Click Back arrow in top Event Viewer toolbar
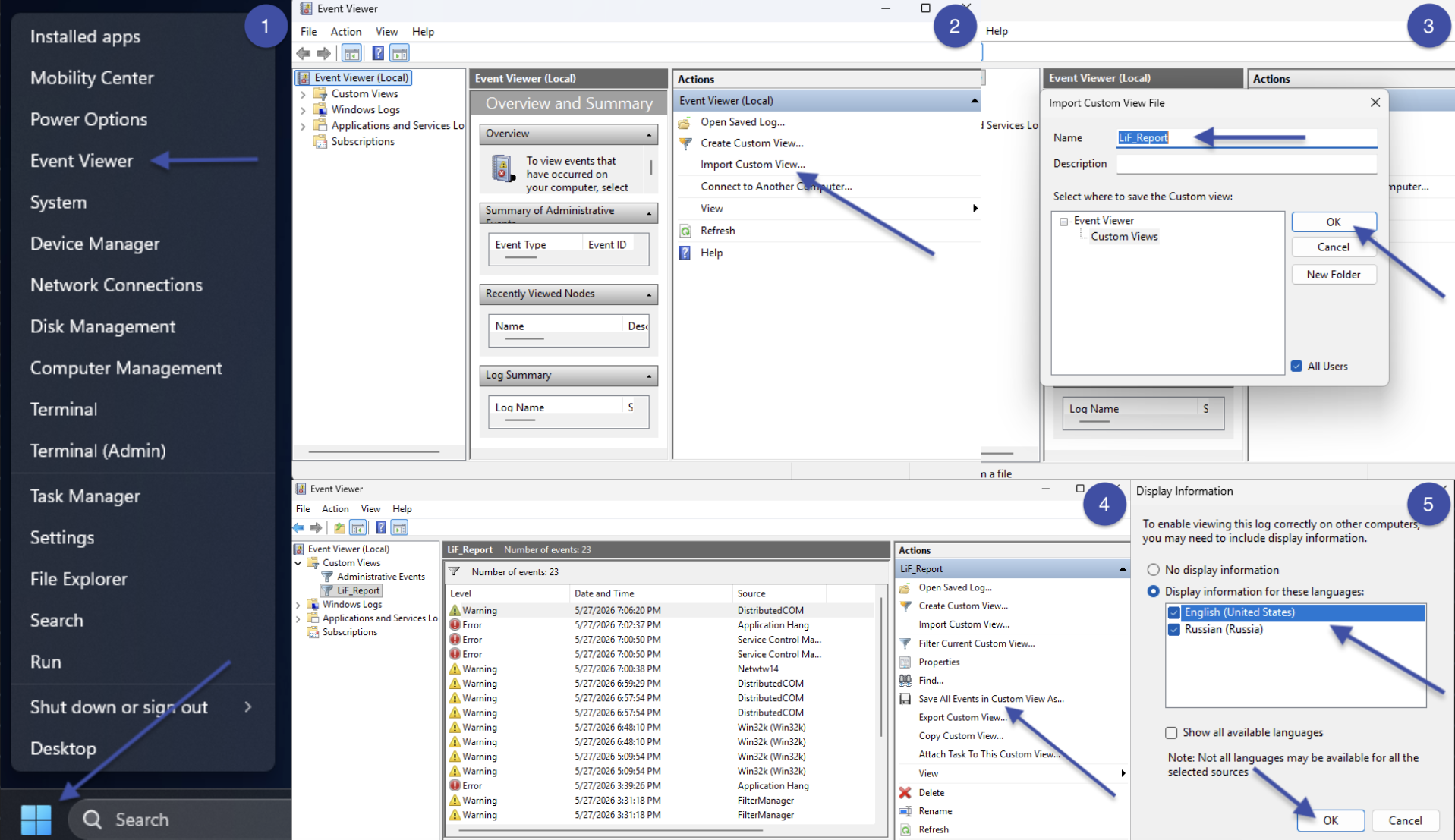The height and width of the screenshot is (840, 1455). point(304,53)
